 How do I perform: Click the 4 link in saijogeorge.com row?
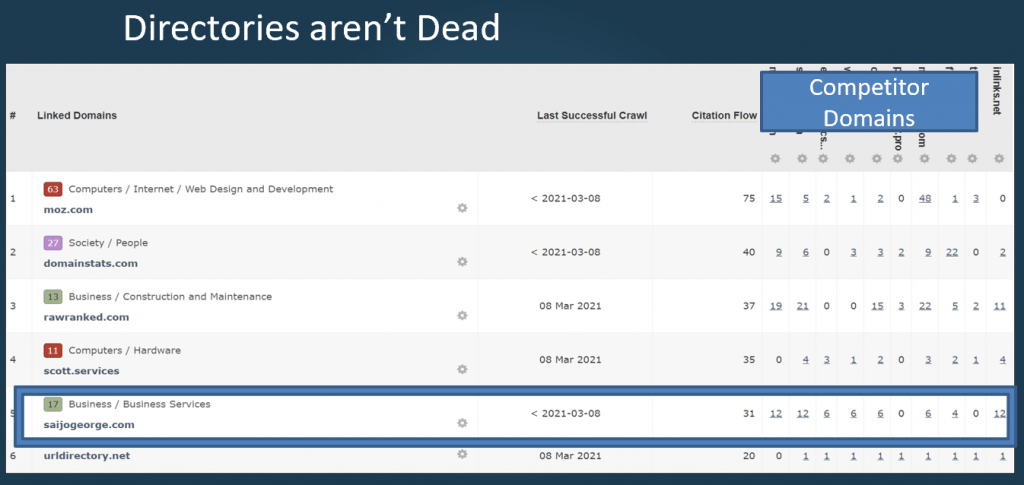(x=955, y=413)
